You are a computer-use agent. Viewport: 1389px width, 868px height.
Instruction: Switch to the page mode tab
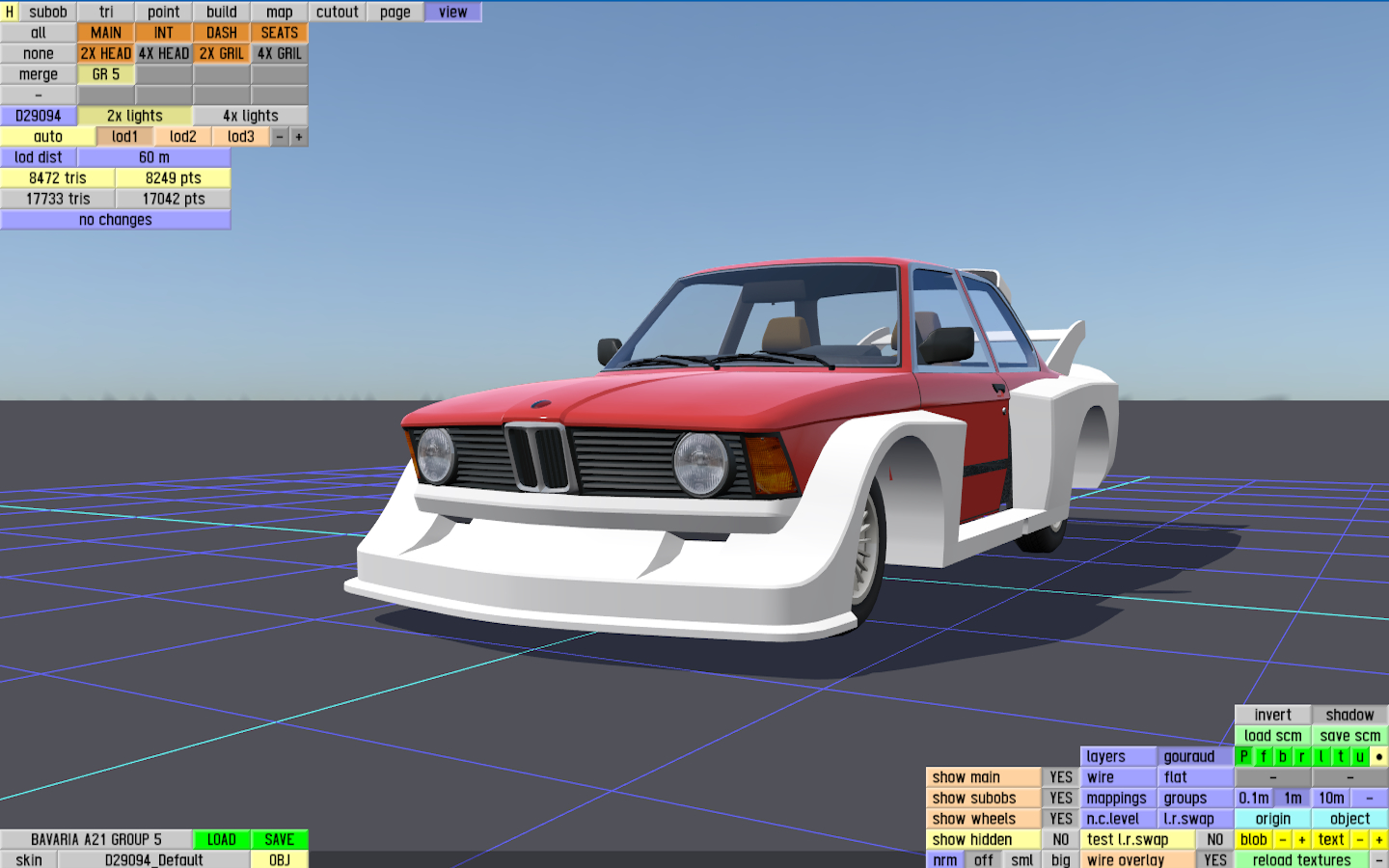[x=395, y=12]
